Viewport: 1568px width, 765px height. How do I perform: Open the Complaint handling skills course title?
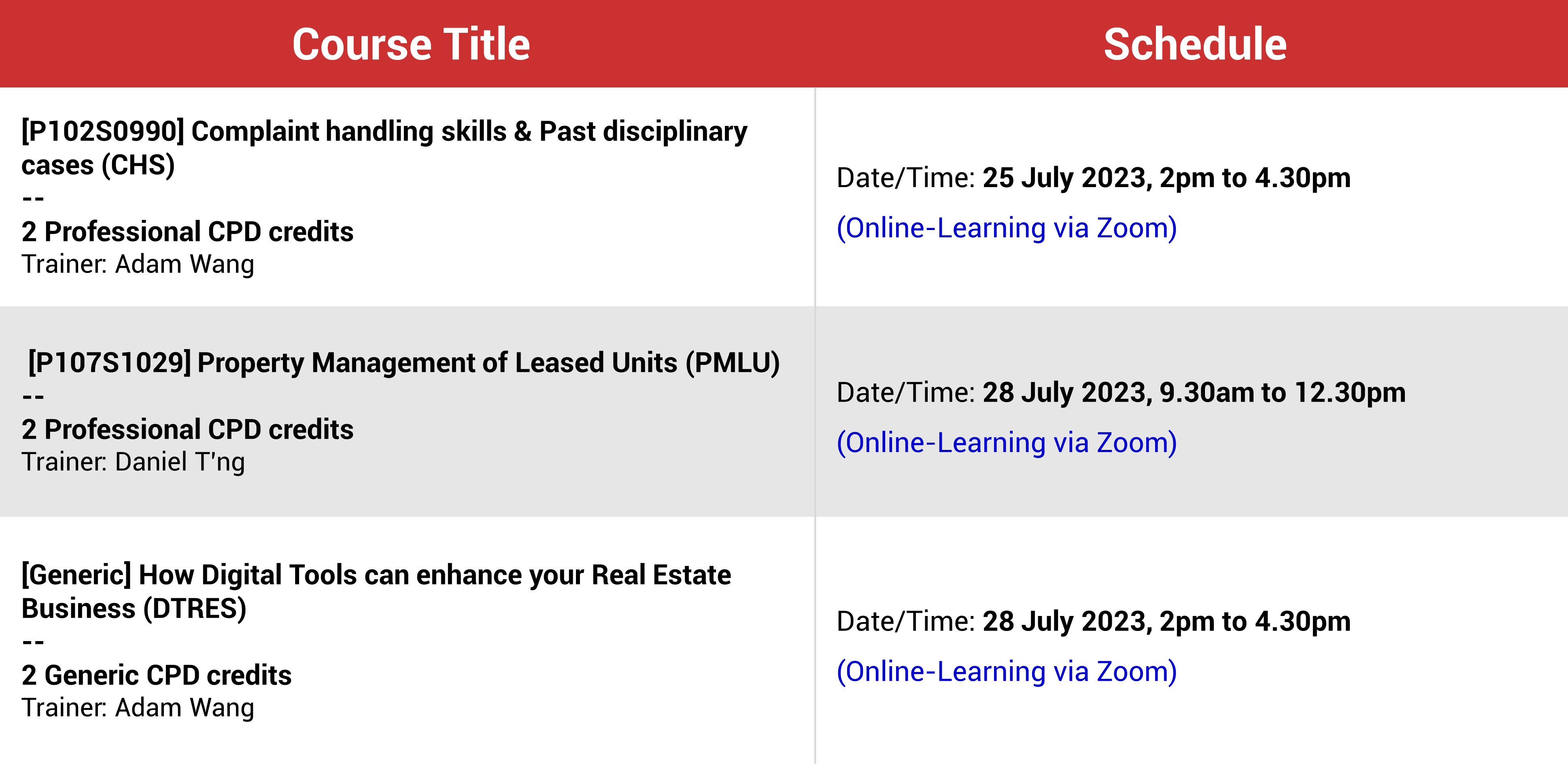[x=384, y=148]
